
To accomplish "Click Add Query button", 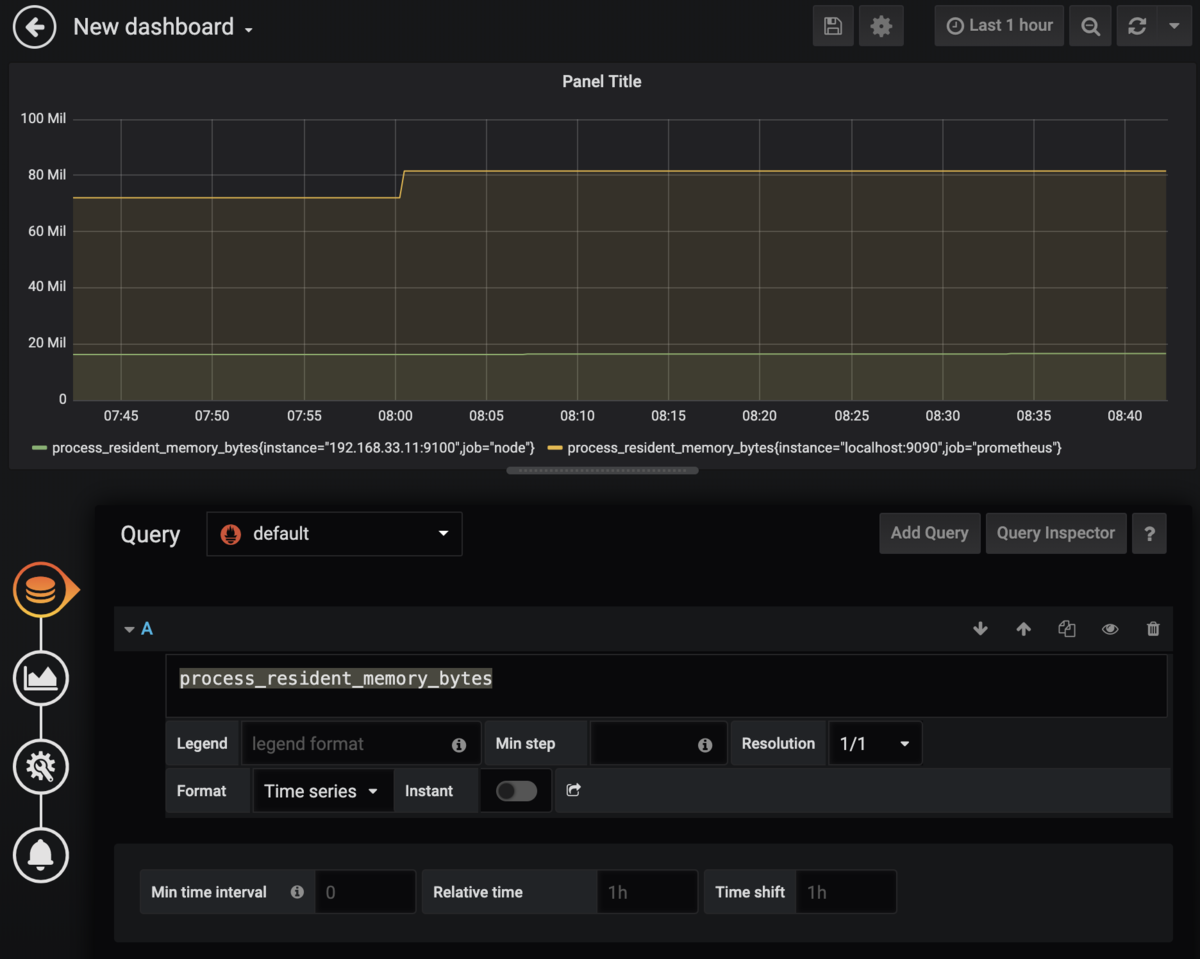I will click(x=929, y=533).
